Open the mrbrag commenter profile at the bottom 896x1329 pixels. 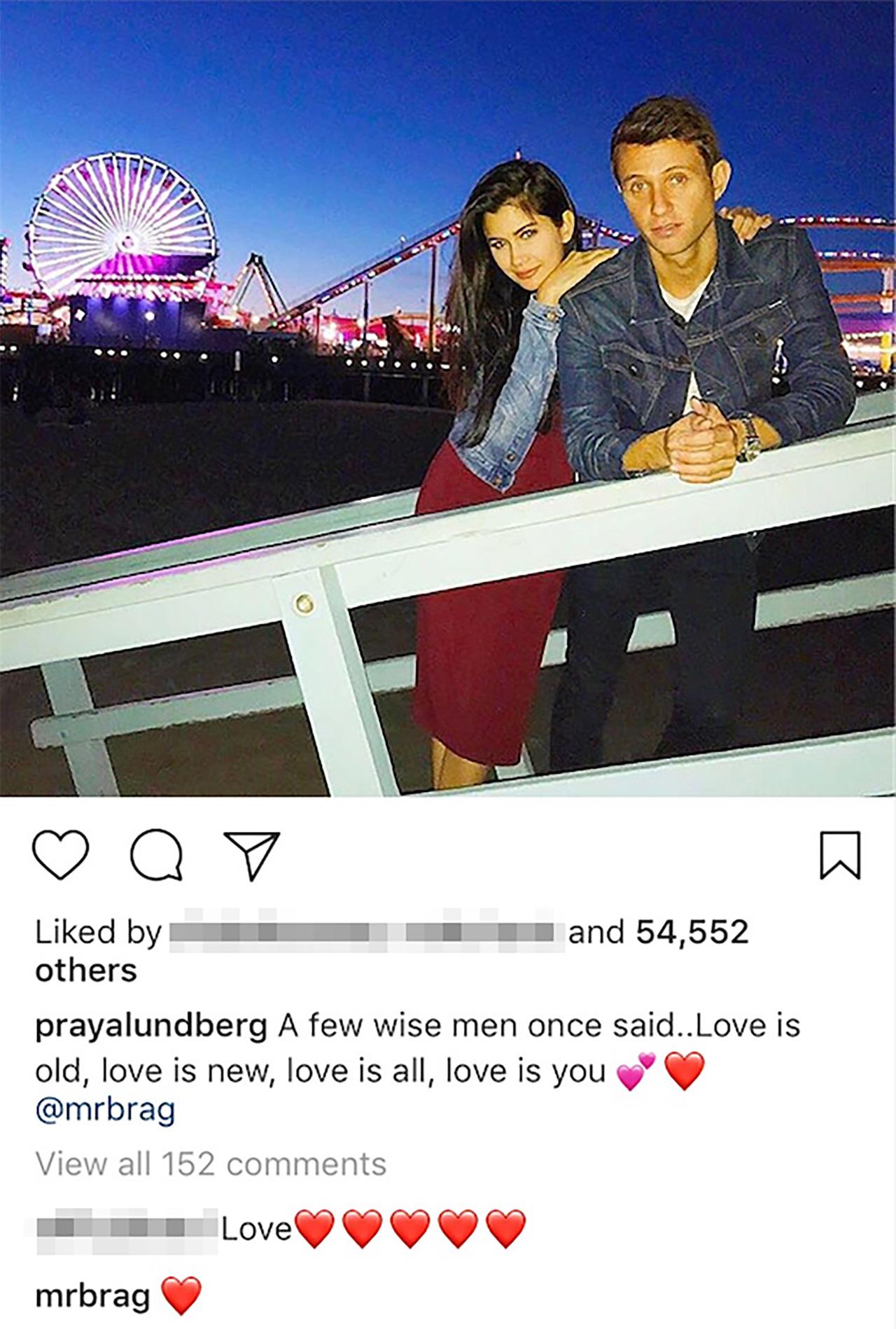coord(92,1297)
